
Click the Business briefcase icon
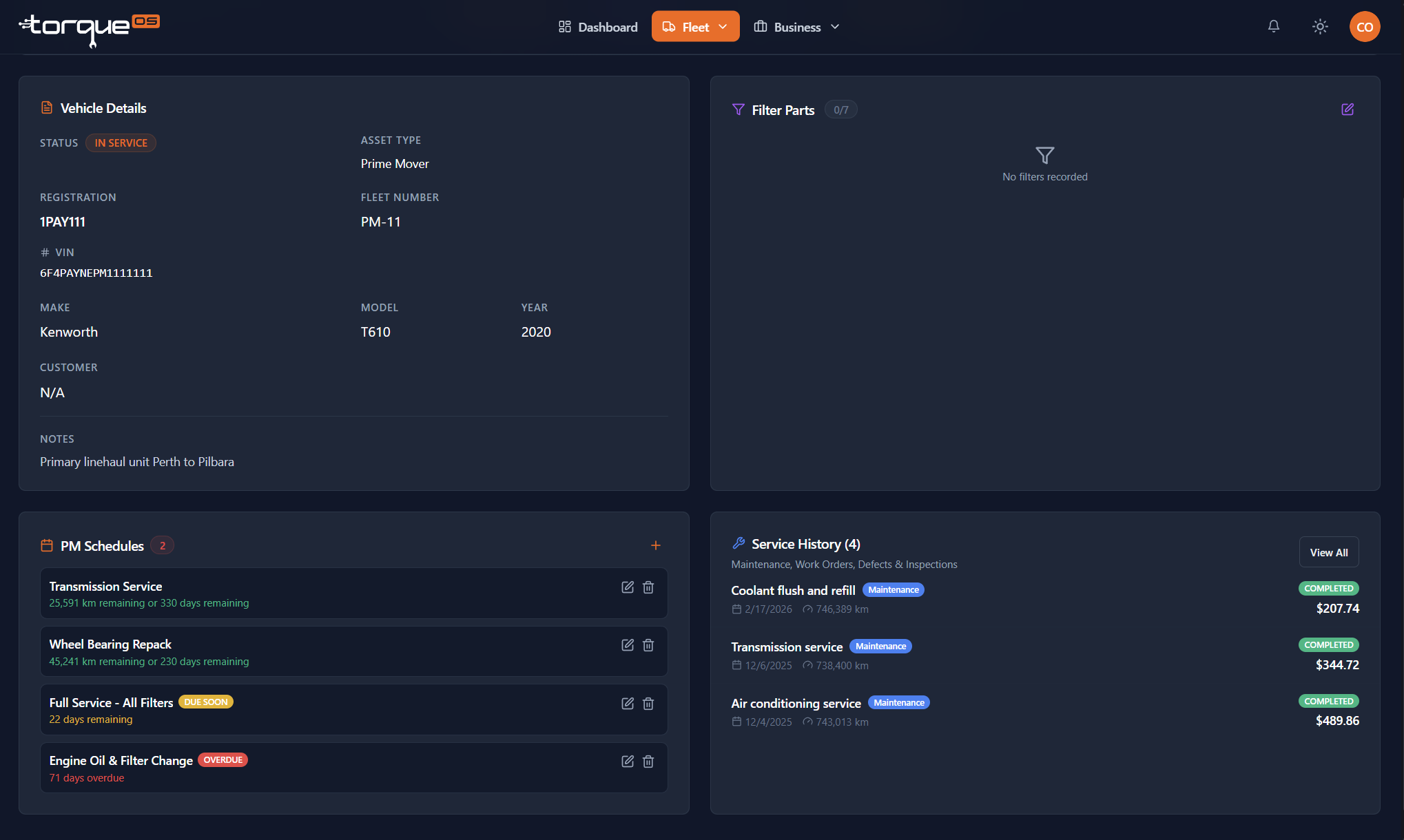[761, 27]
